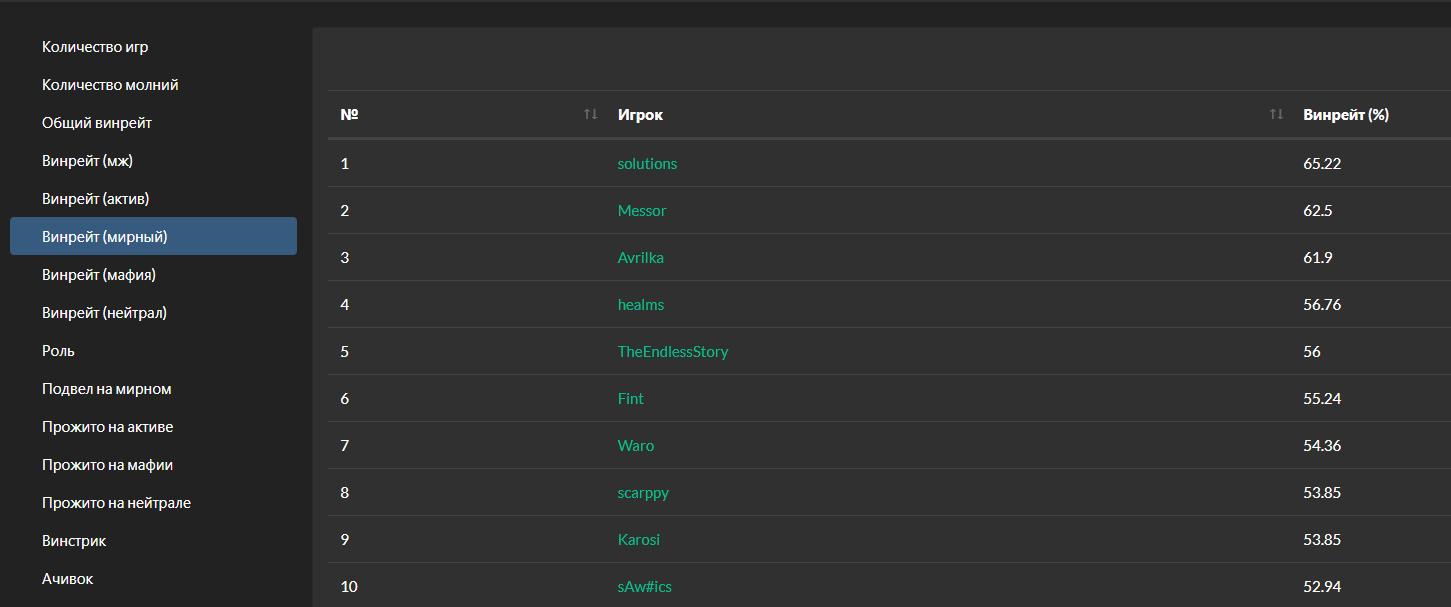
Task: Open sAw#ics player link
Action: pos(645,587)
